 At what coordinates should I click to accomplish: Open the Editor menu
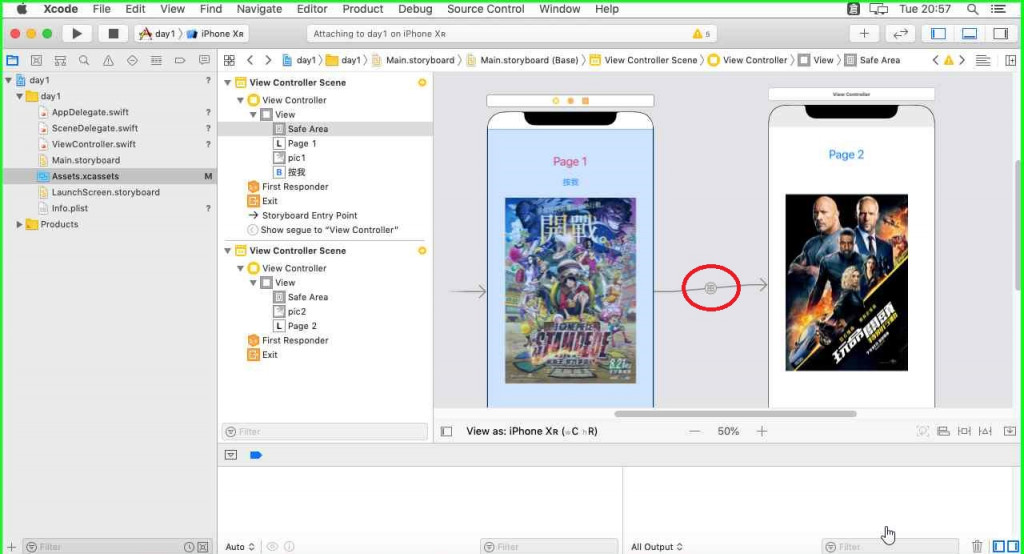pyautogui.click(x=312, y=9)
